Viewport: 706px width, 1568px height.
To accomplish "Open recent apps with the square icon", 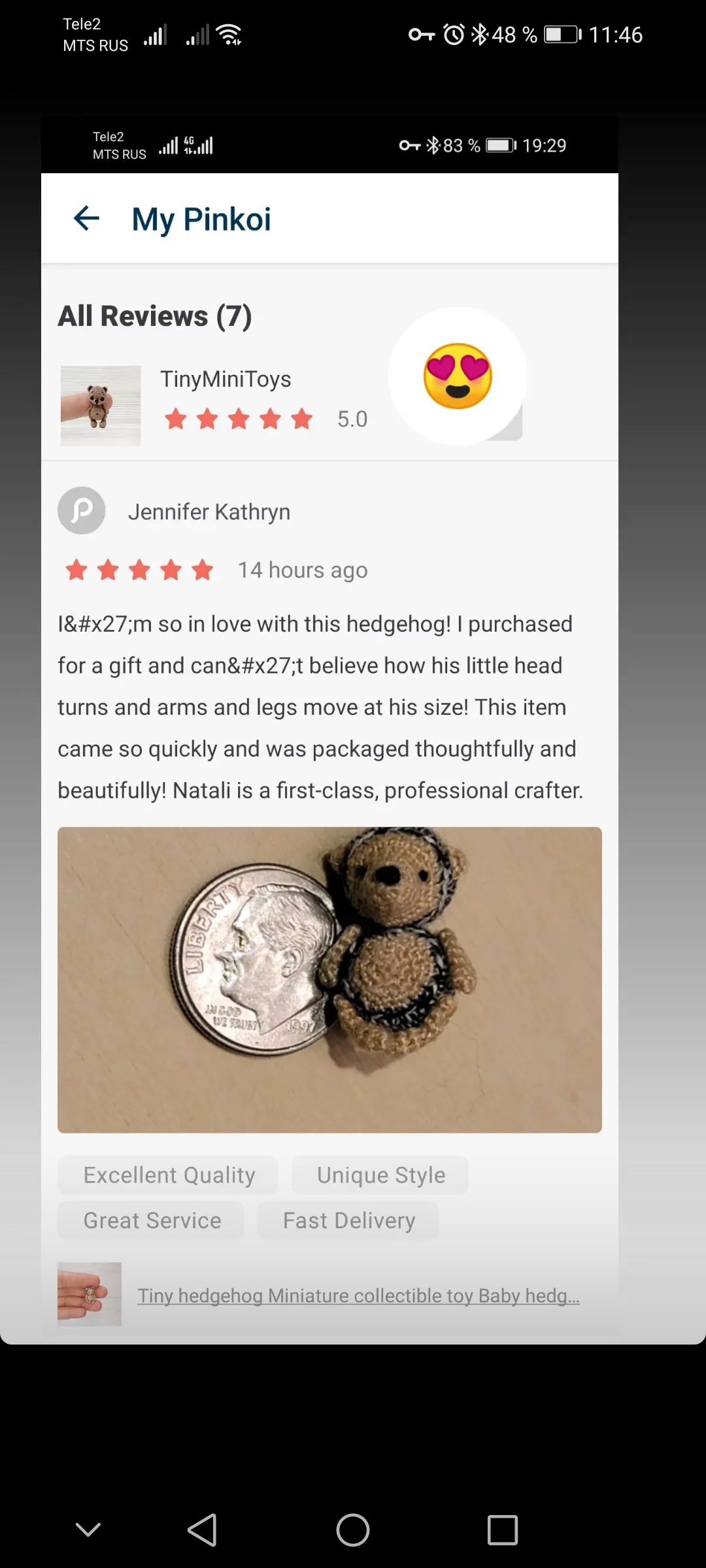I will click(503, 1529).
